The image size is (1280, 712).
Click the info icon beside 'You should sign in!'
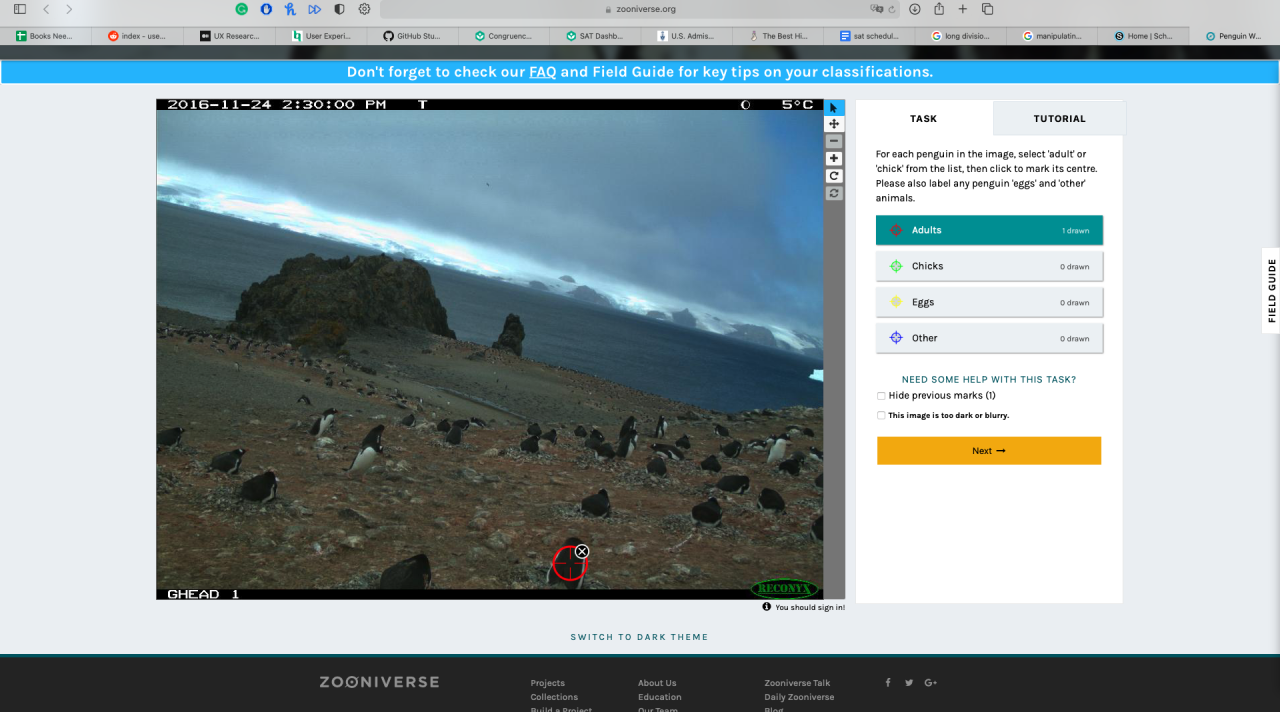click(x=767, y=606)
